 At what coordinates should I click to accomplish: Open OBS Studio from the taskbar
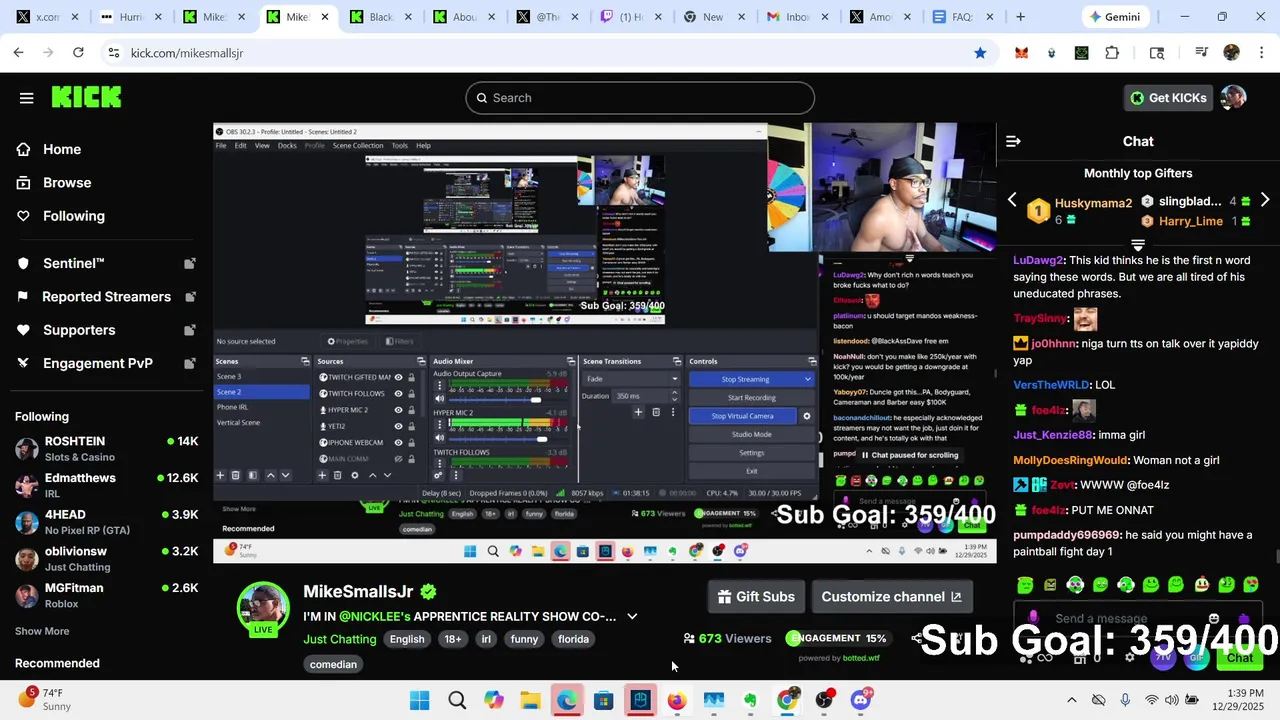click(x=824, y=700)
